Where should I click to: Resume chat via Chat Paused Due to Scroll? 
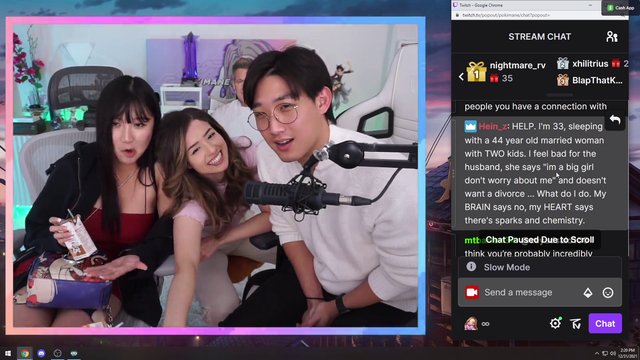coord(540,240)
